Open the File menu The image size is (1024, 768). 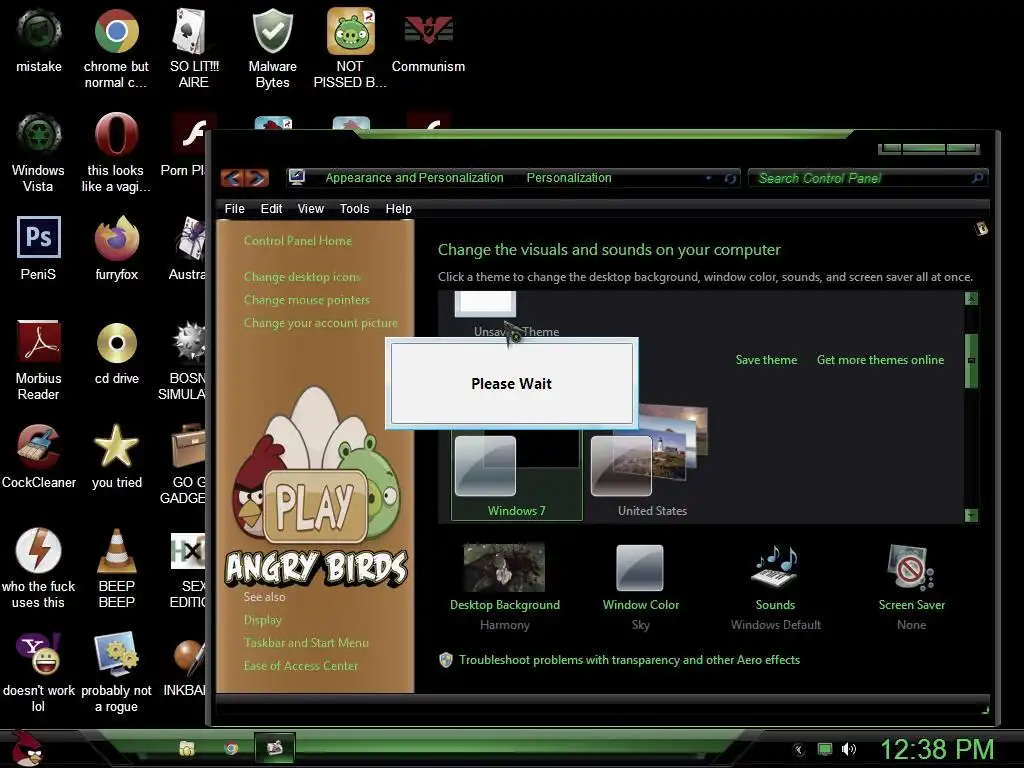pos(234,208)
